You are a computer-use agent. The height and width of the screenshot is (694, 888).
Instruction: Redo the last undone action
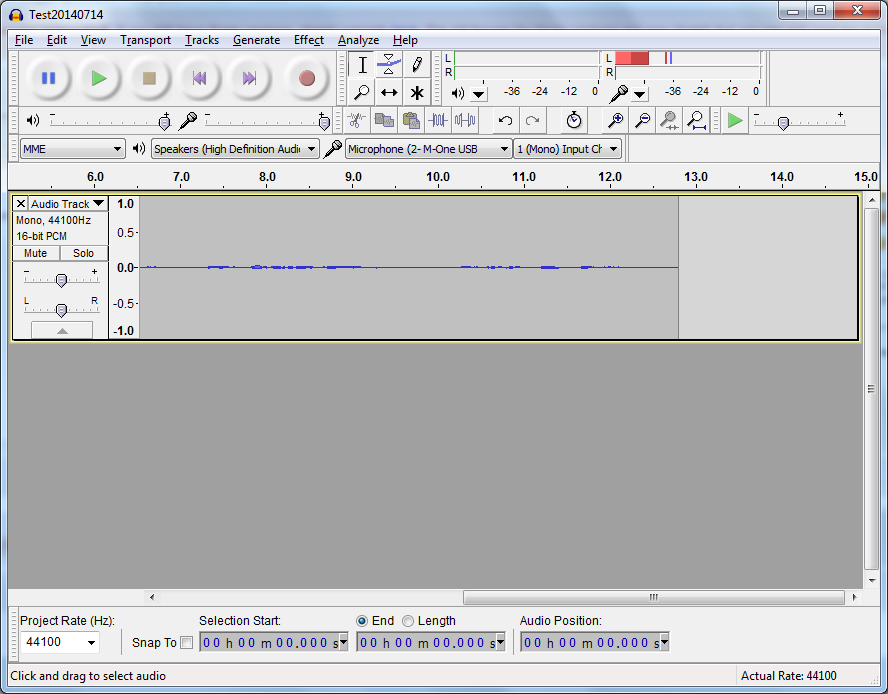tap(532, 120)
